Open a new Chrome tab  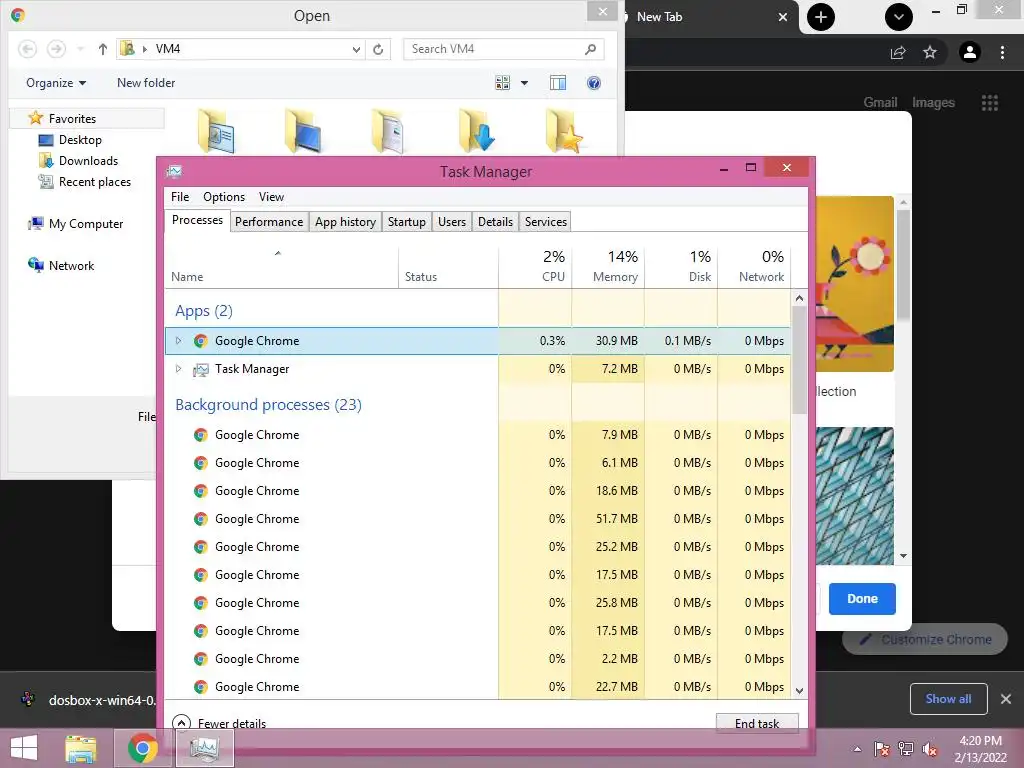pos(821,17)
